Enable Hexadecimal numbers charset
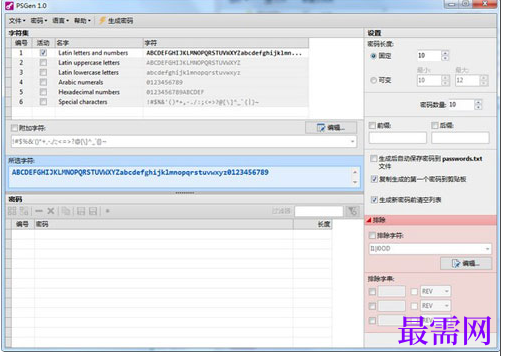 (x=43, y=92)
